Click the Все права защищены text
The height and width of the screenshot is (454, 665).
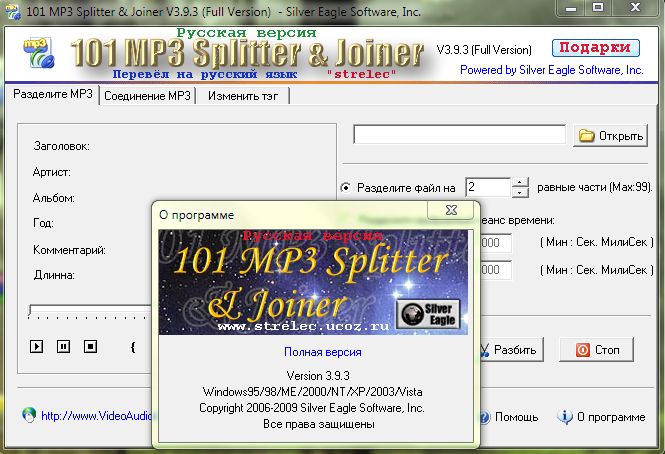(x=319, y=424)
